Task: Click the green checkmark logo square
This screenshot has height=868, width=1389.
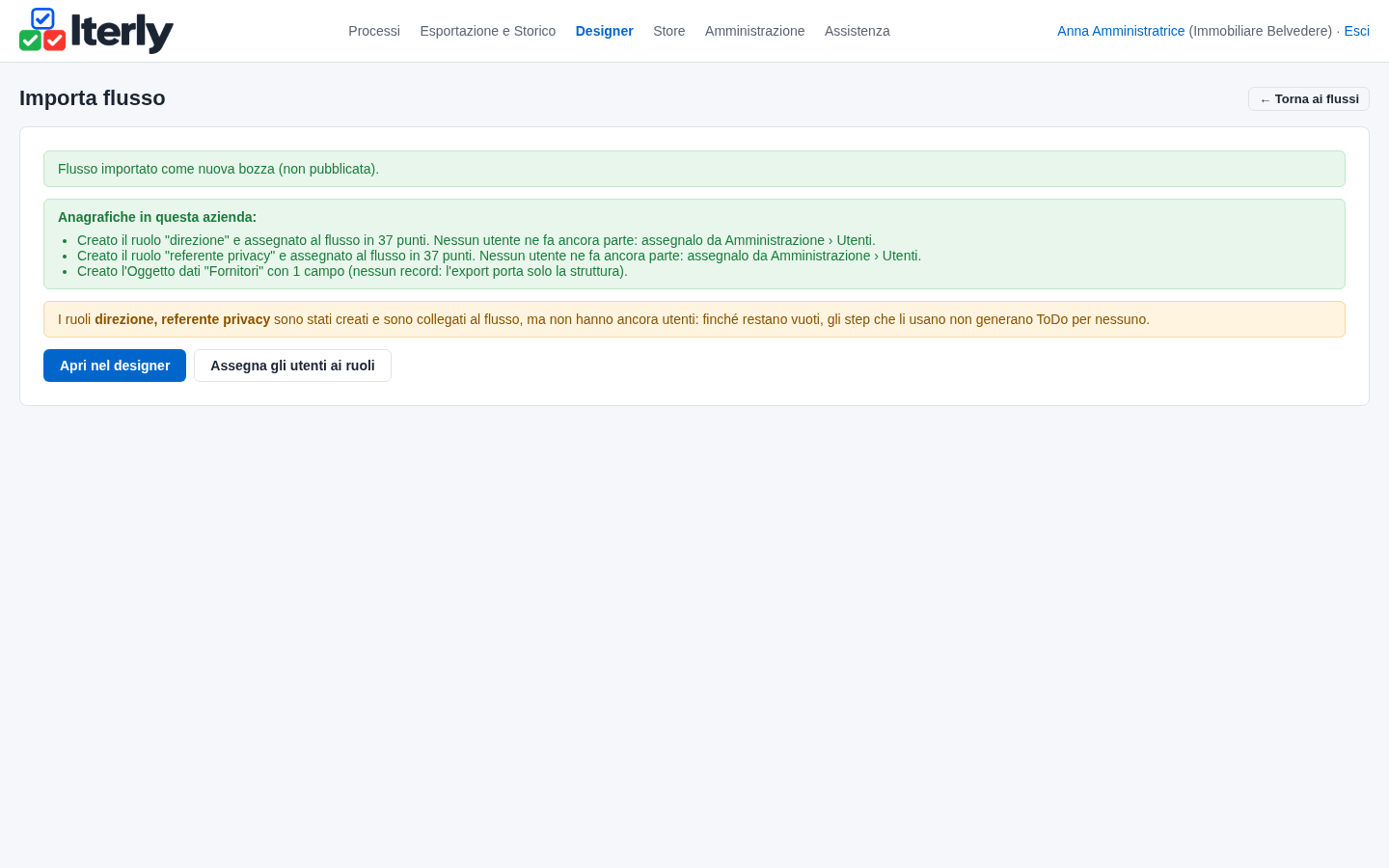Action: (x=30, y=41)
